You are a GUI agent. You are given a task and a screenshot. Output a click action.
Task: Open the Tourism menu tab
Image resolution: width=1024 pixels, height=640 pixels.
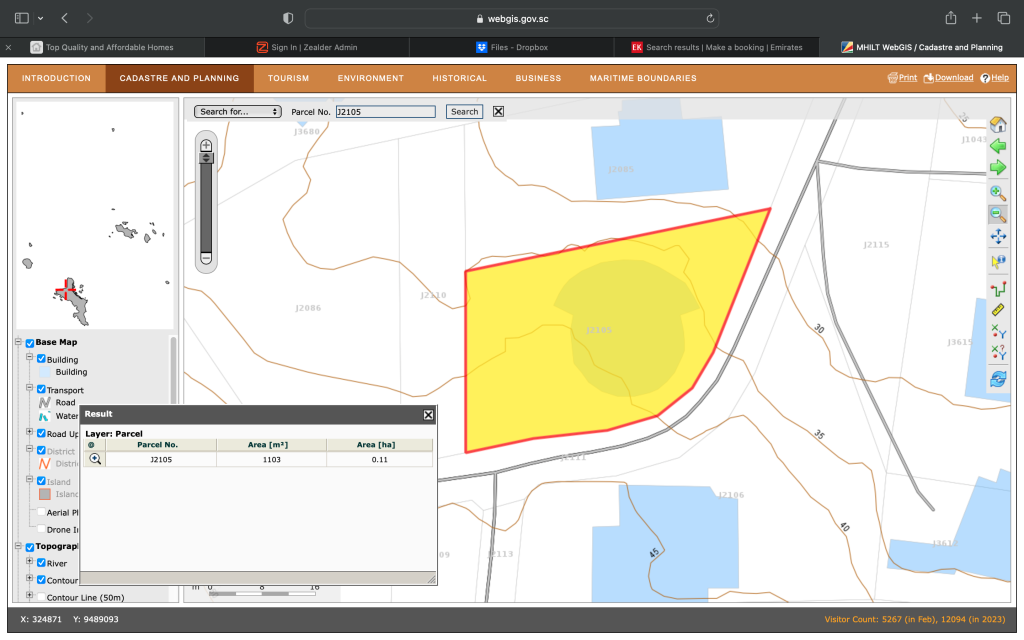coord(288,78)
